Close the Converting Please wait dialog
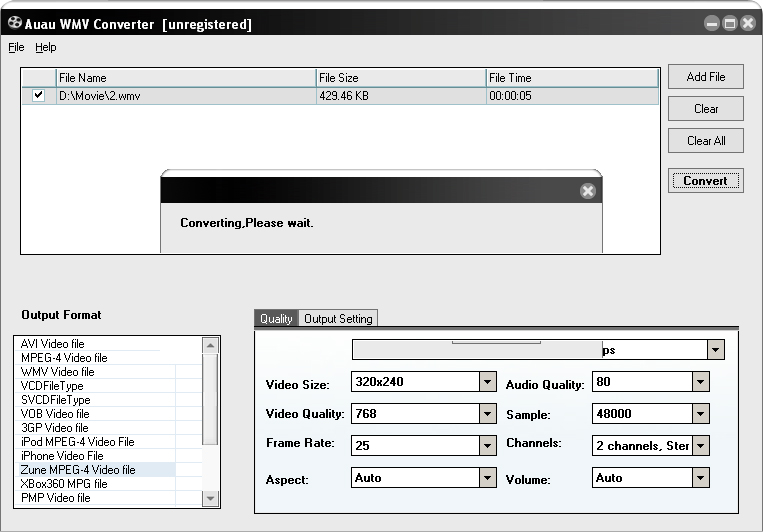Screen dimensions: 763x532 click(x=588, y=191)
